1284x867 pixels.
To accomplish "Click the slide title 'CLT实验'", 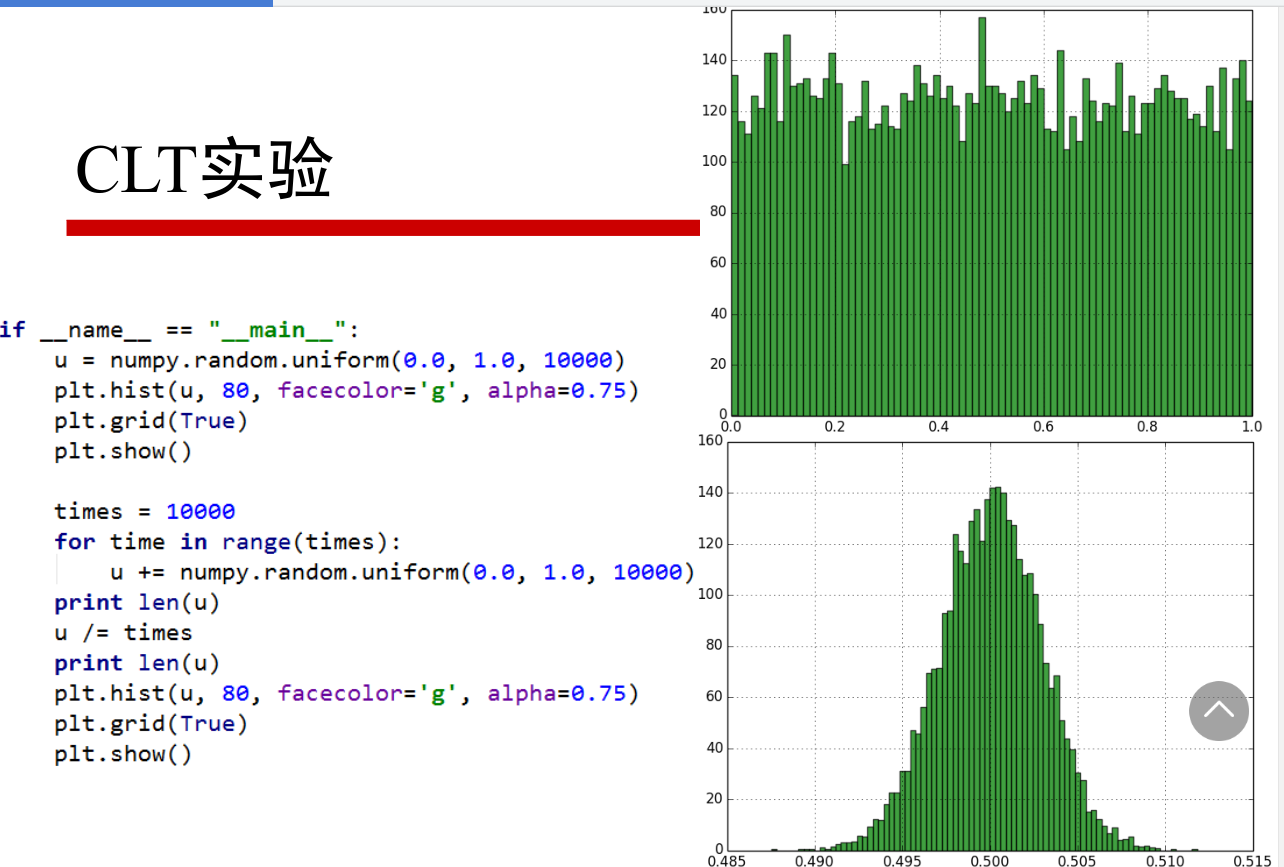I will coord(204,168).
